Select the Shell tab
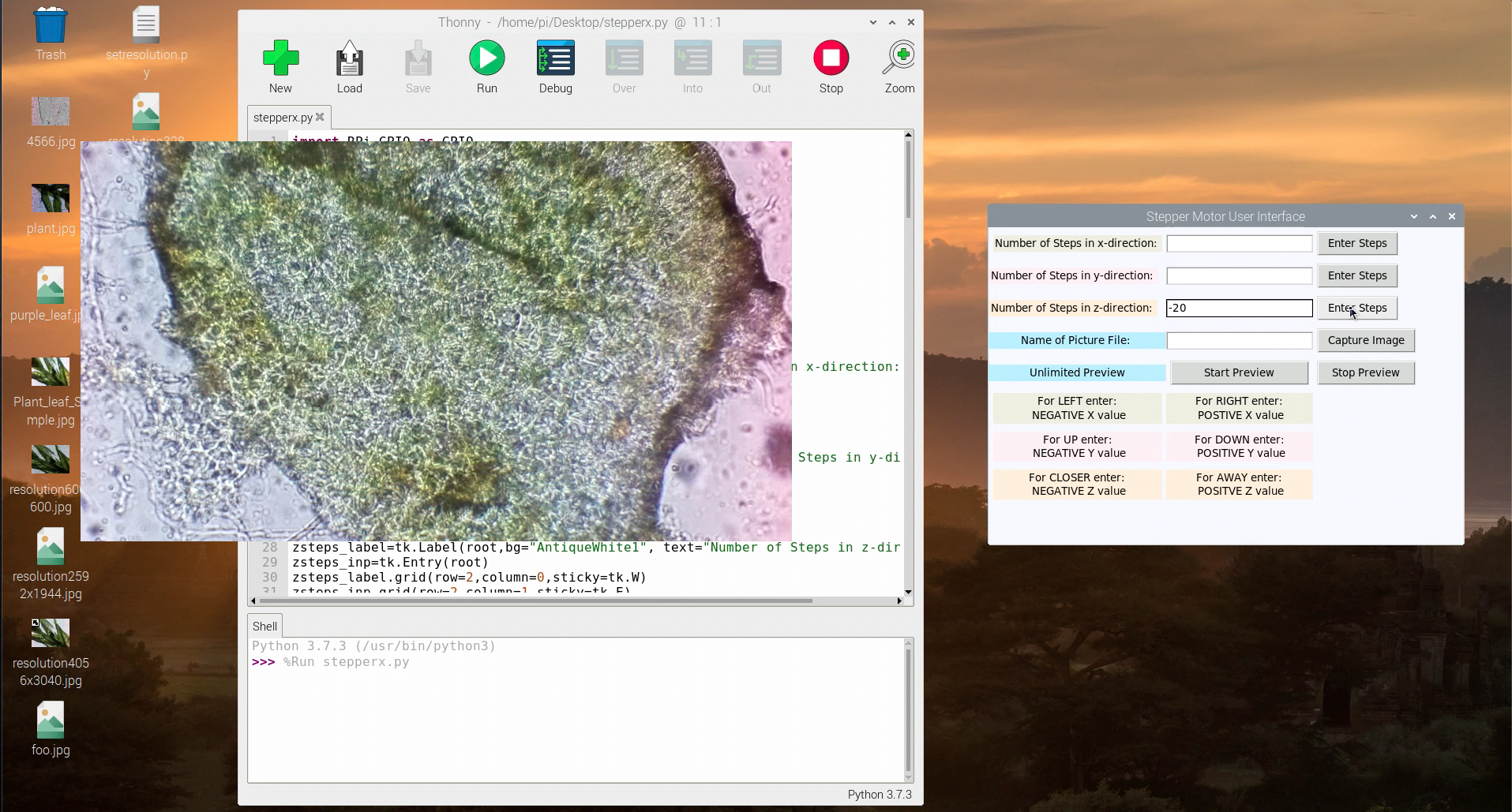1512x812 pixels. tap(265, 626)
